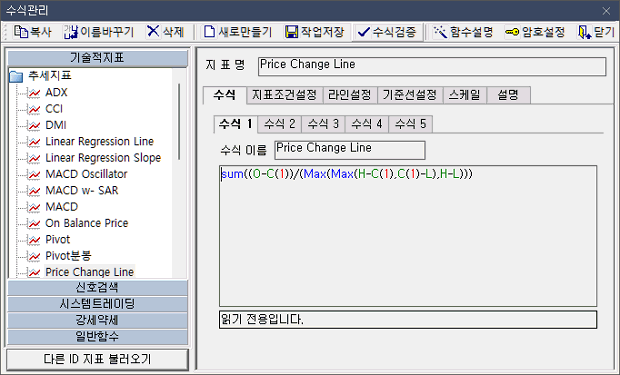The width and height of the screenshot is (620, 375).
Task: Select Linear Regression Slope label
Action: click(103, 158)
